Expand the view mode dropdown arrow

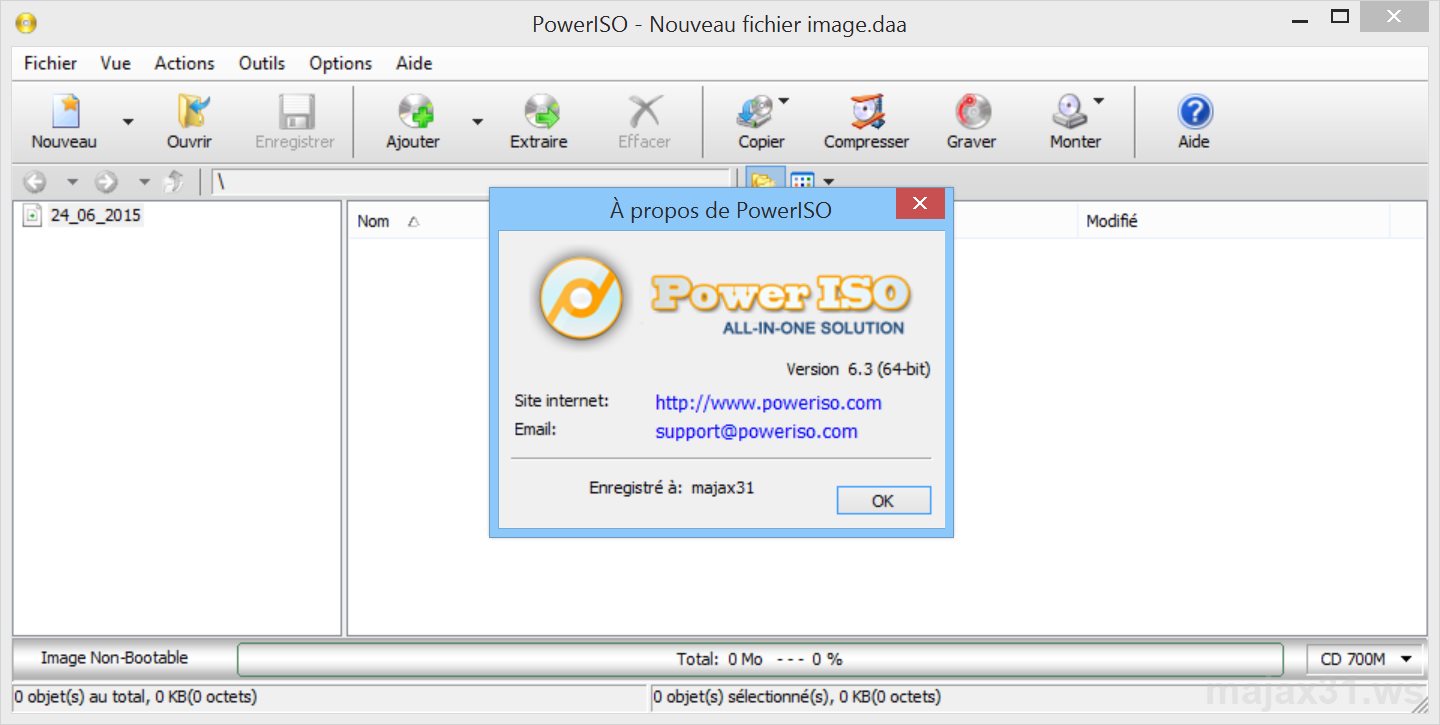[828, 182]
